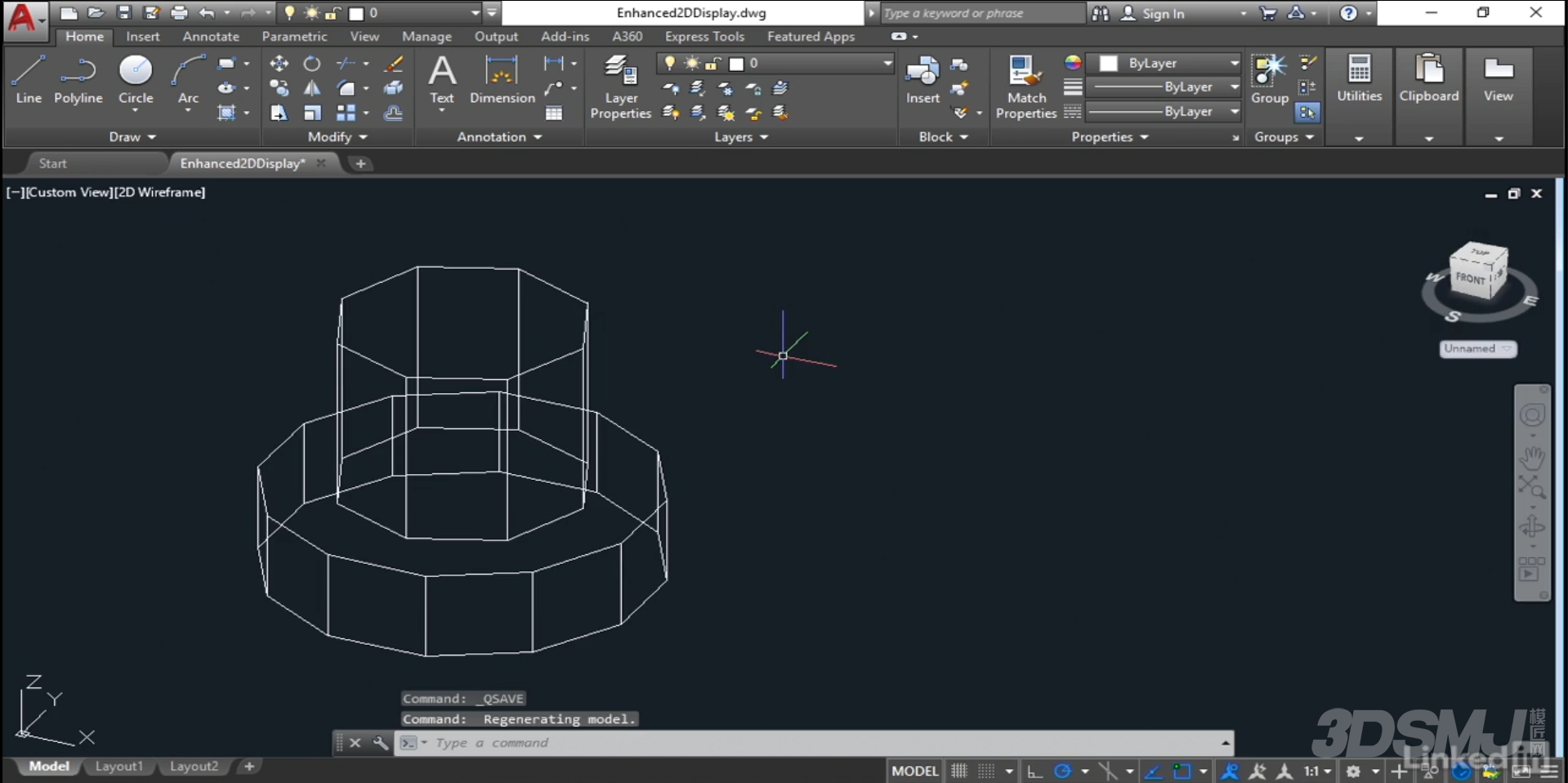The image size is (1568, 783).
Task: Click the FRONT face of the ViewCube
Action: [x=1471, y=280]
